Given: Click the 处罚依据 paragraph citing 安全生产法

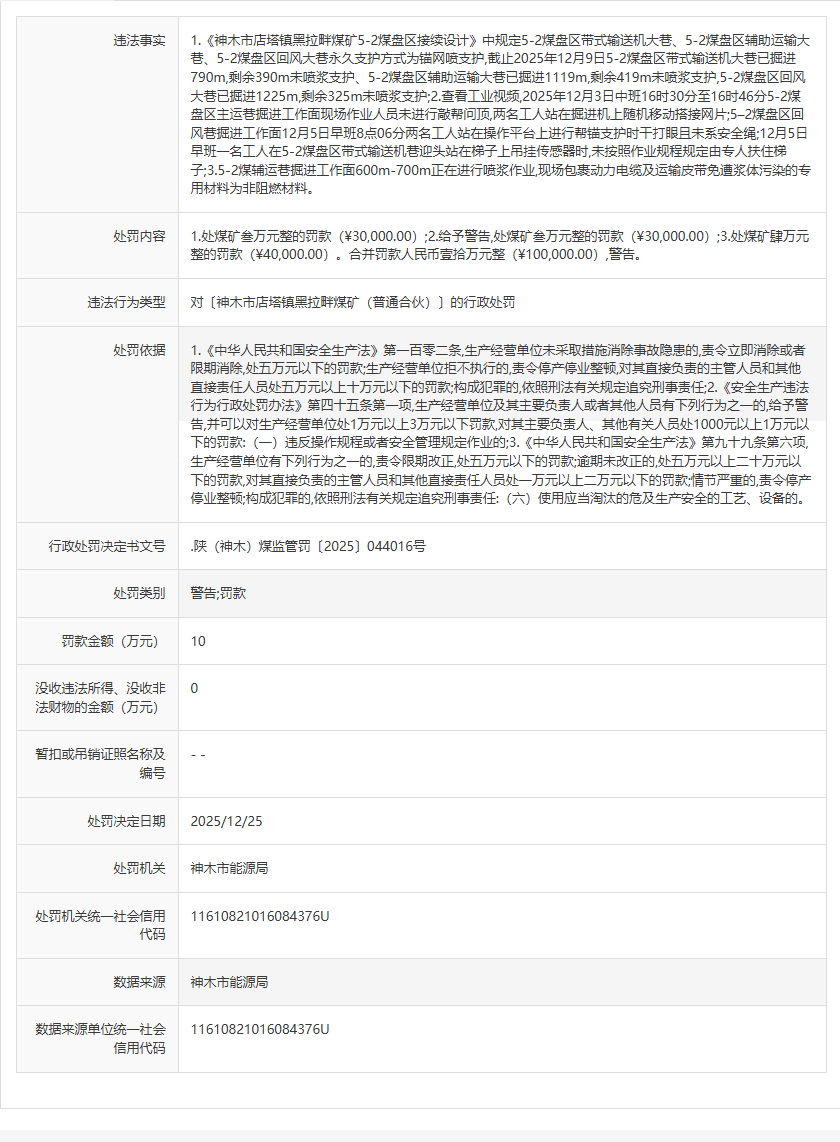Looking at the screenshot, I should tap(501, 425).
